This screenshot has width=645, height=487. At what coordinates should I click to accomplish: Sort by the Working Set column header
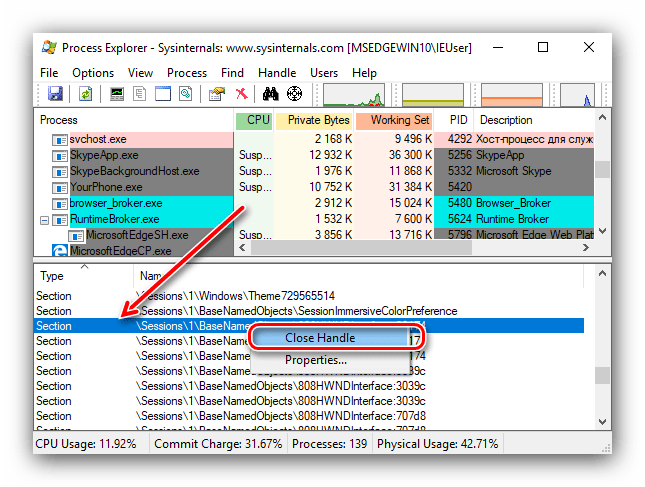pos(394,120)
